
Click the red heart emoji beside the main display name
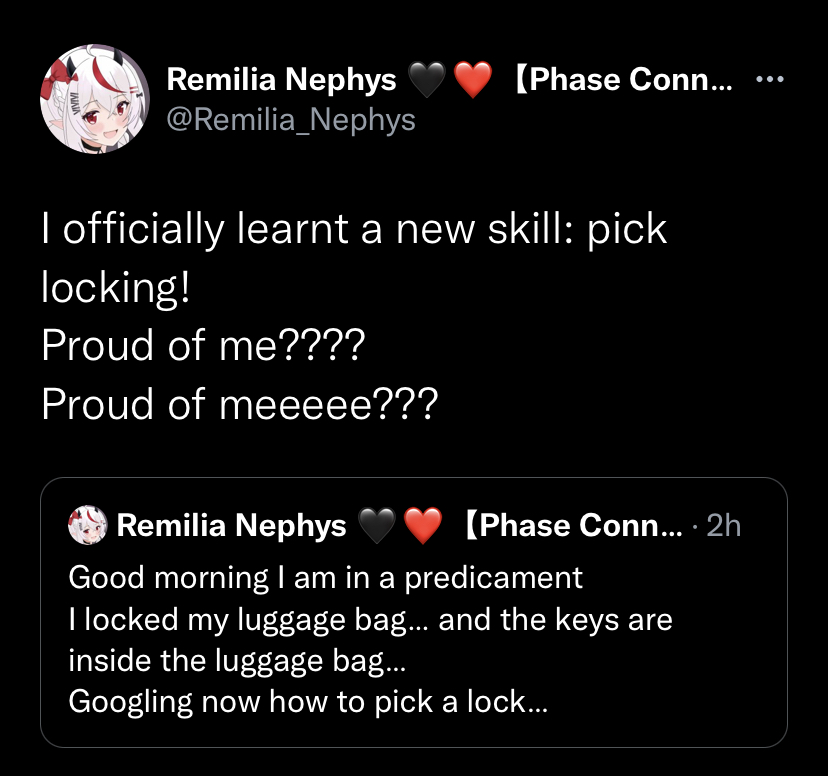point(473,79)
